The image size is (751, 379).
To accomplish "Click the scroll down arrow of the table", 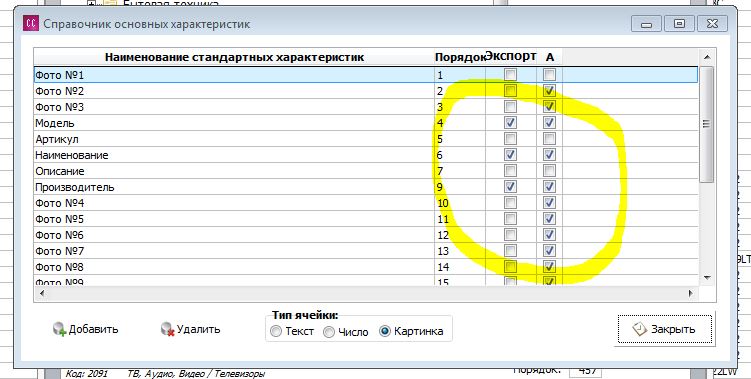I will (707, 278).
